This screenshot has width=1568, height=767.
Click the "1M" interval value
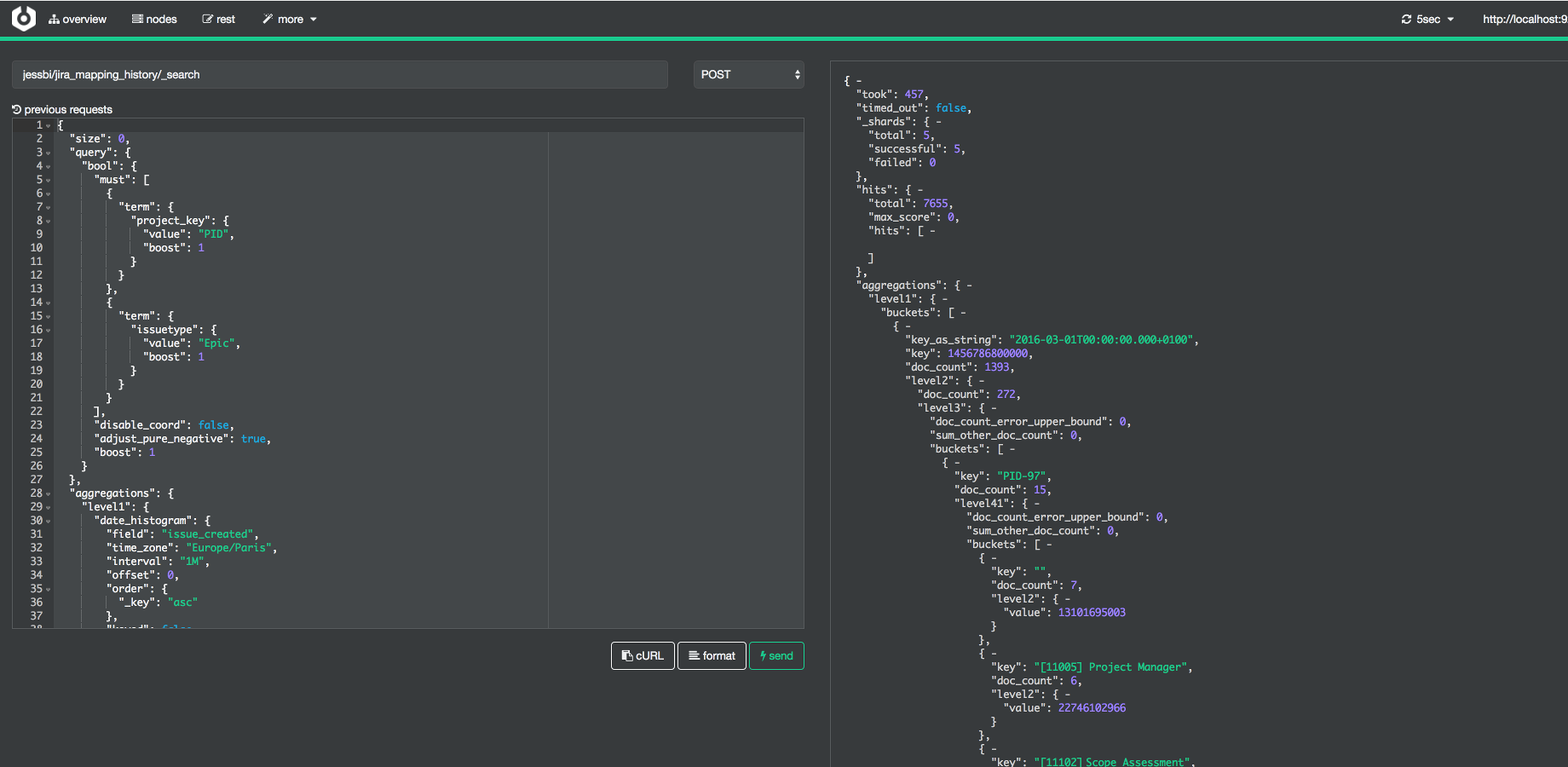193,562
